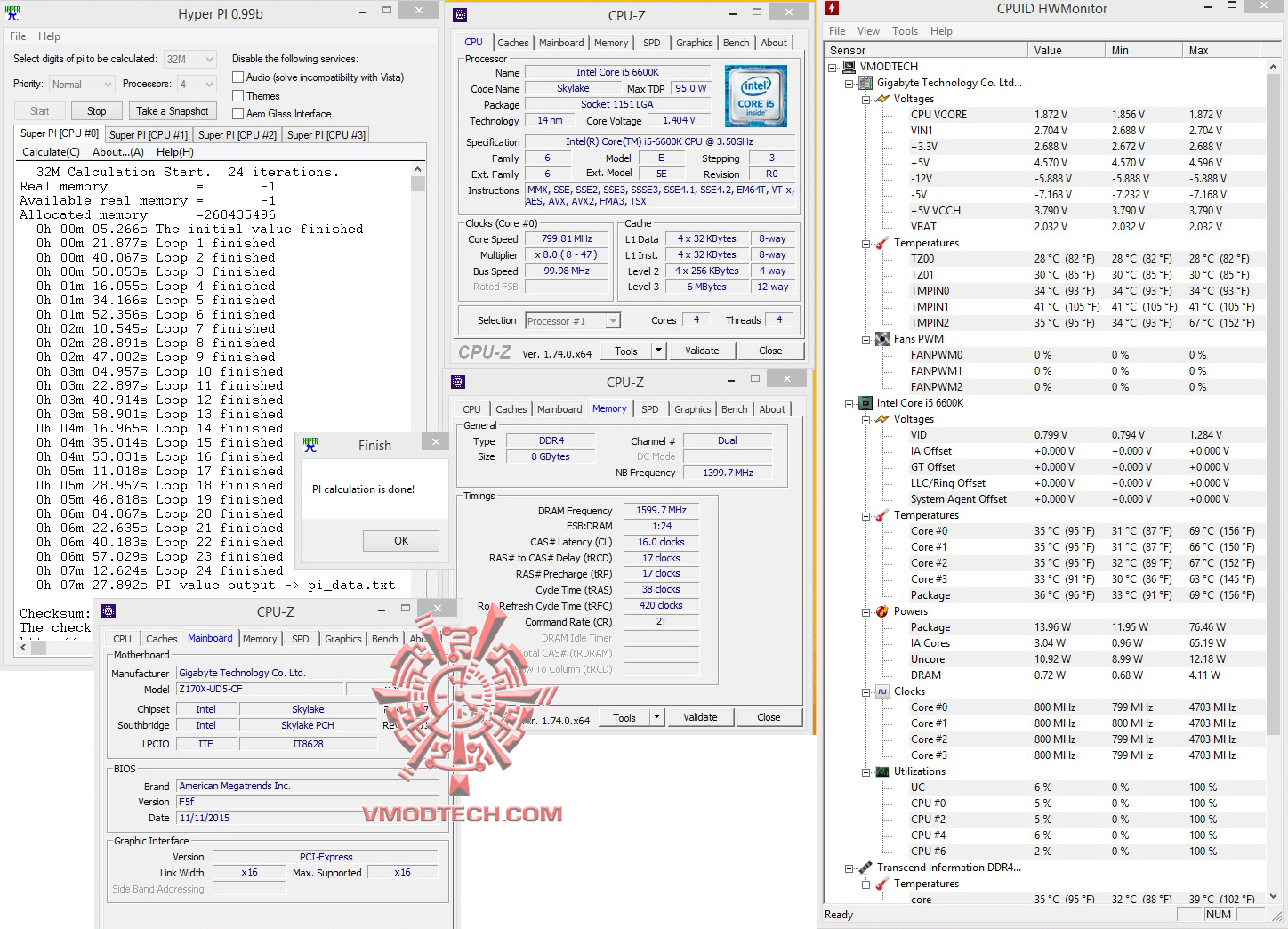
Task: Open the Selection dropdown showing Processor #1
Action: coord(573,321)
